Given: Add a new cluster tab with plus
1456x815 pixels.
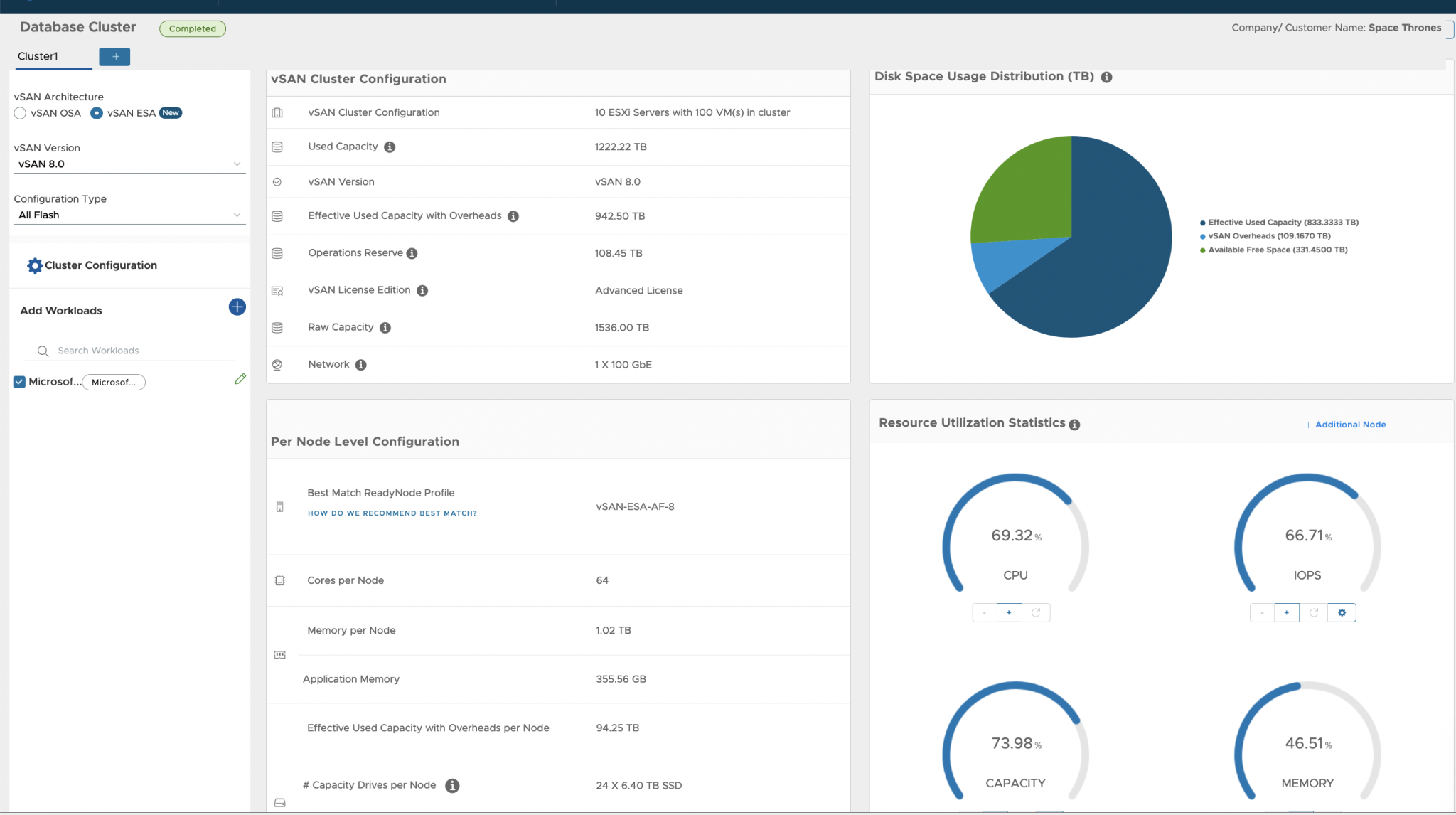Looking at the screenshot, I should pyautogui.click(x=114, y=56).
